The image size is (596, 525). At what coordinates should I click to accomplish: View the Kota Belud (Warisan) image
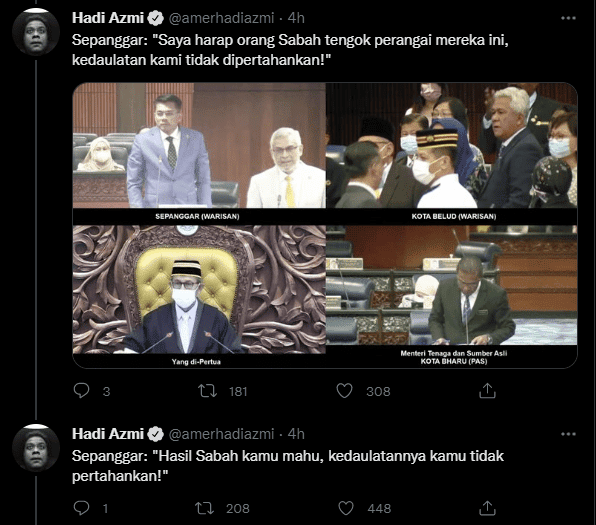(452, 153)
